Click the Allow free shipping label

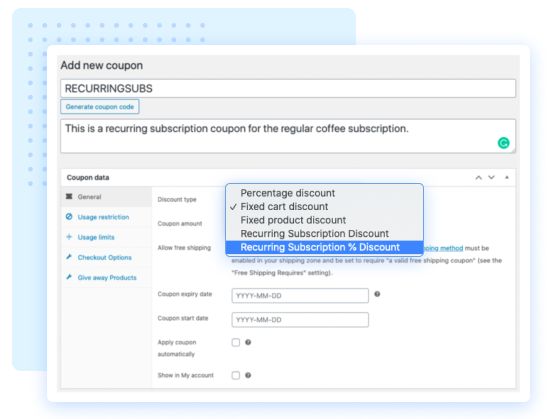pos(184,248)
